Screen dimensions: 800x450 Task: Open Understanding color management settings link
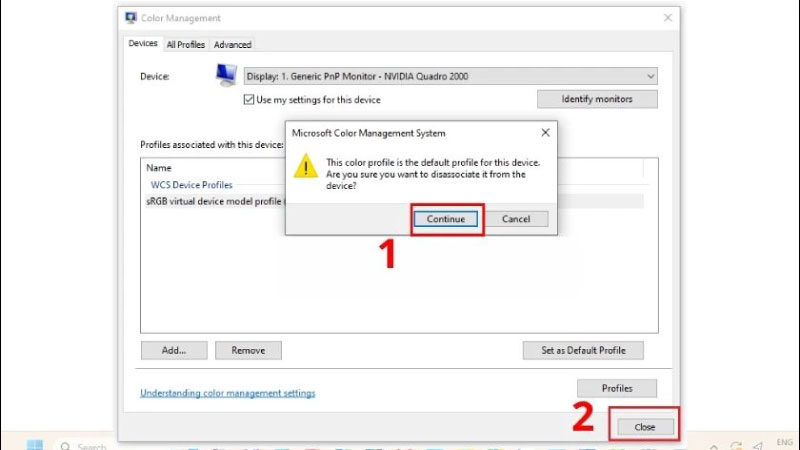227,393
